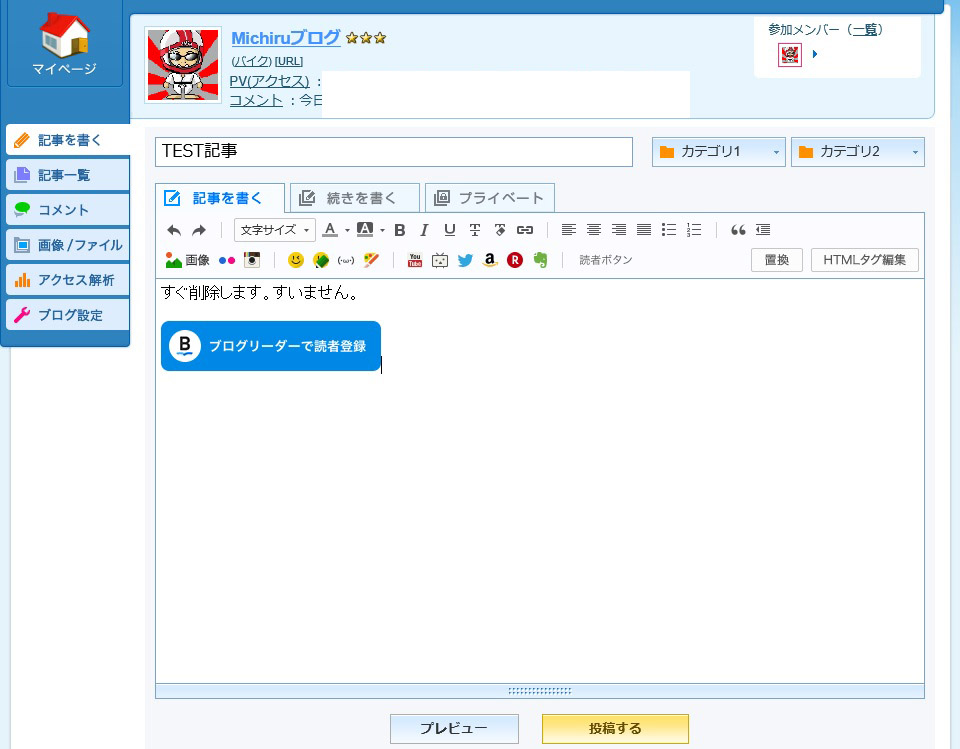Toggle bold formatting
Image resolution: width=960 pixels, height=749 pixels.
(400, 230)
